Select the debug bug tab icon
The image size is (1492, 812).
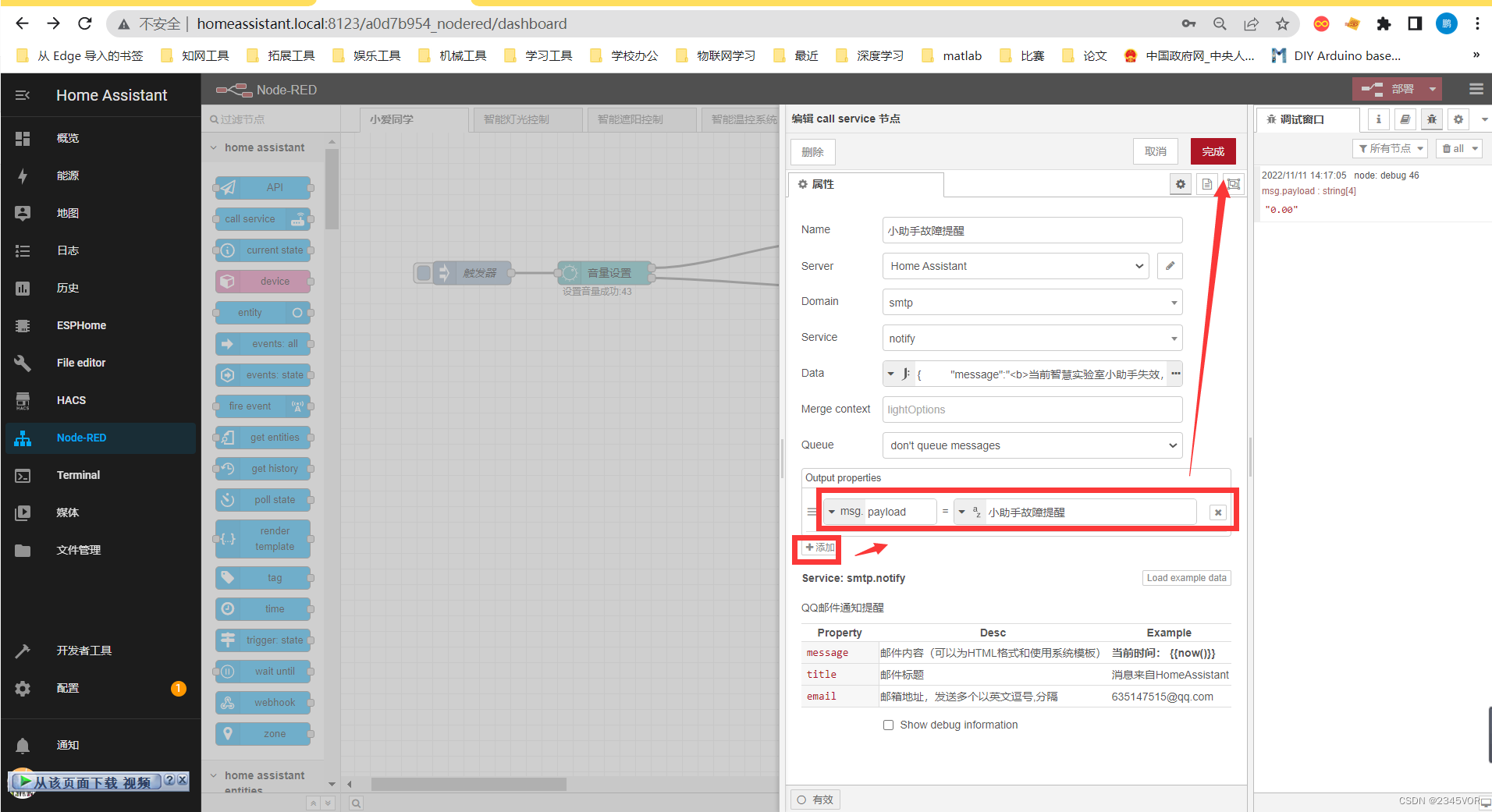coord(1432,119)
